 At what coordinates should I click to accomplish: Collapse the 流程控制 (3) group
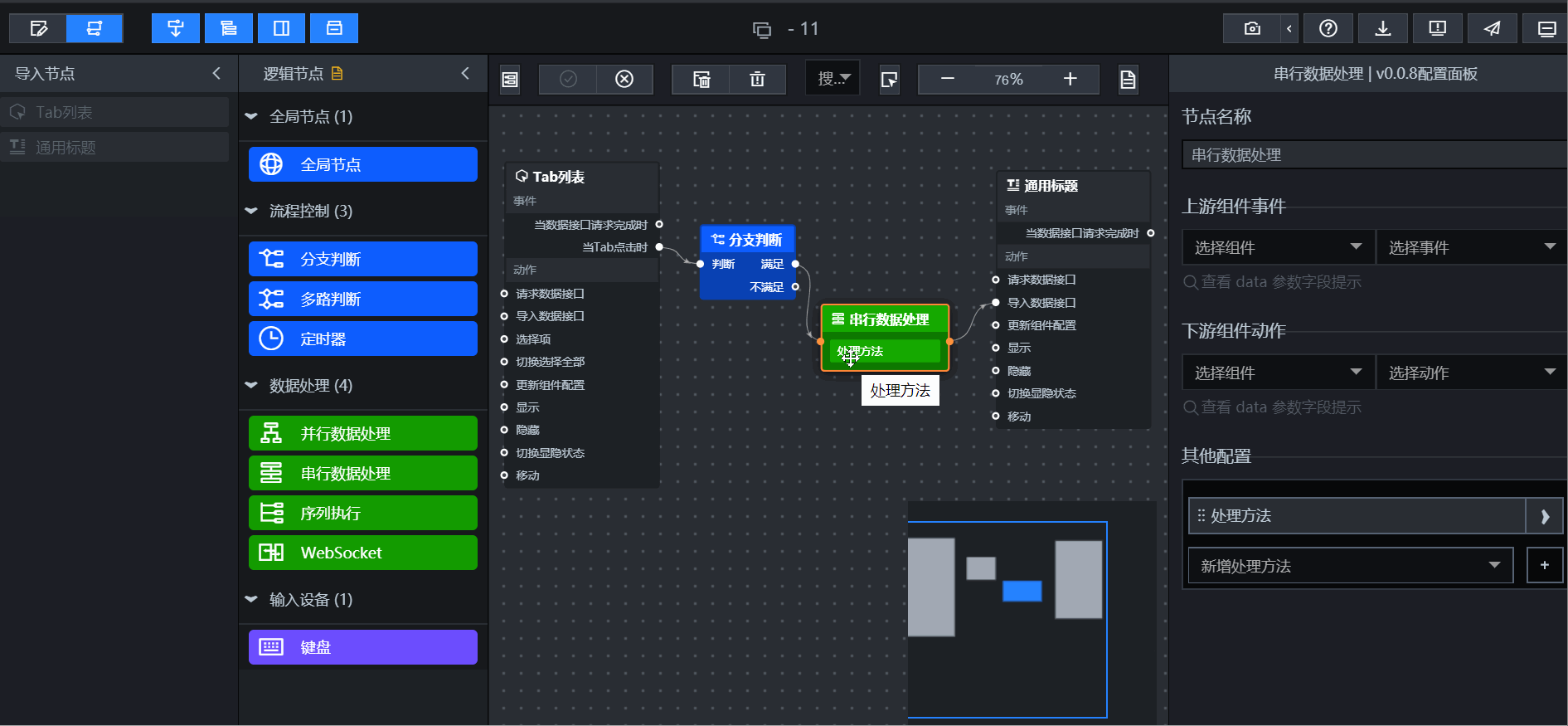[x=251, y=211]
